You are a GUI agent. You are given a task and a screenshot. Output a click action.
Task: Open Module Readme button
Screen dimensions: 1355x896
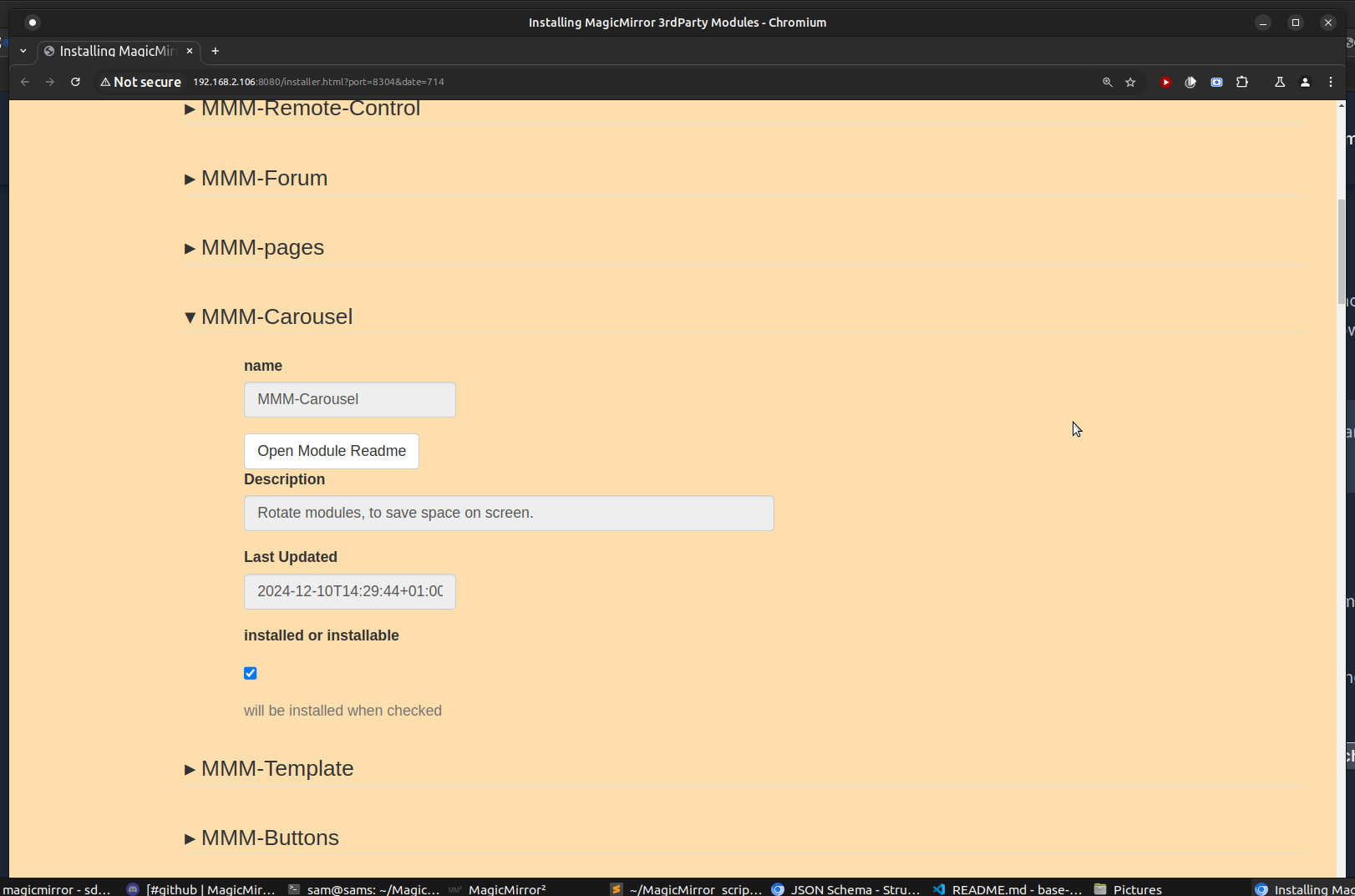(332, 451)
